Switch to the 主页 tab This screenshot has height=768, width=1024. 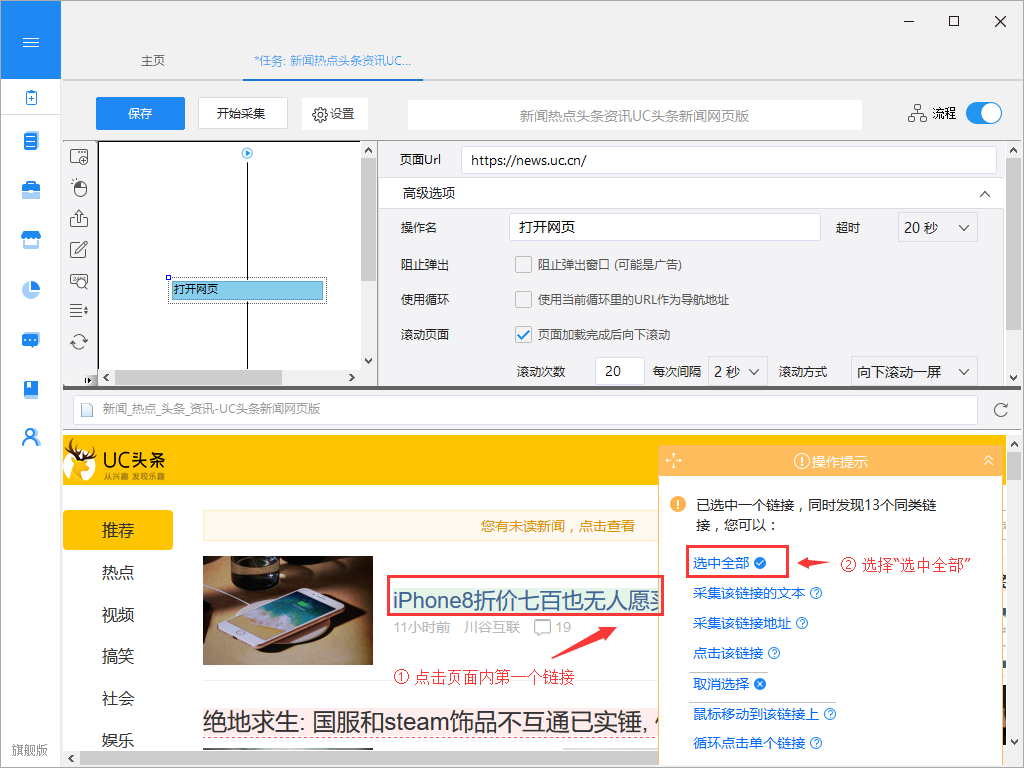(153, 61)
